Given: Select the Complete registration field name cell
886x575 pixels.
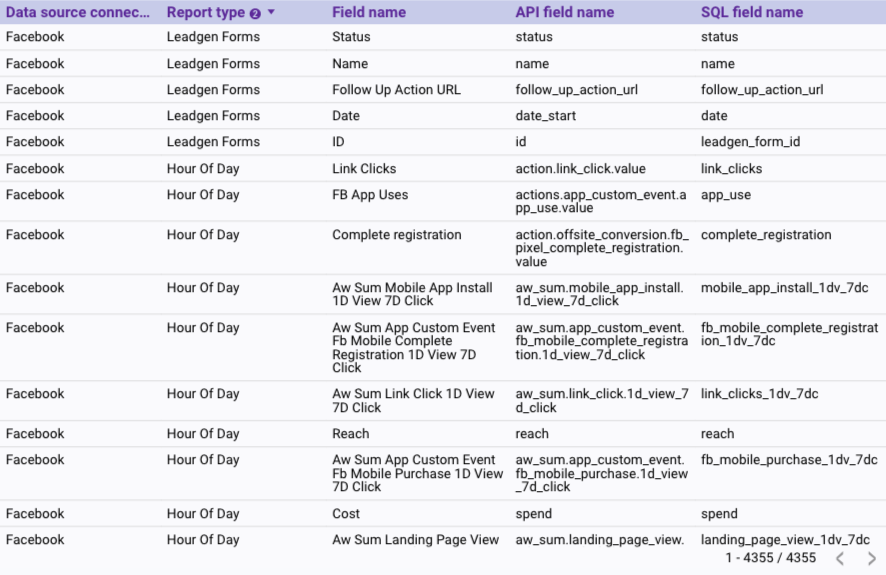Looking at the screenshot, I should [396, 235].
